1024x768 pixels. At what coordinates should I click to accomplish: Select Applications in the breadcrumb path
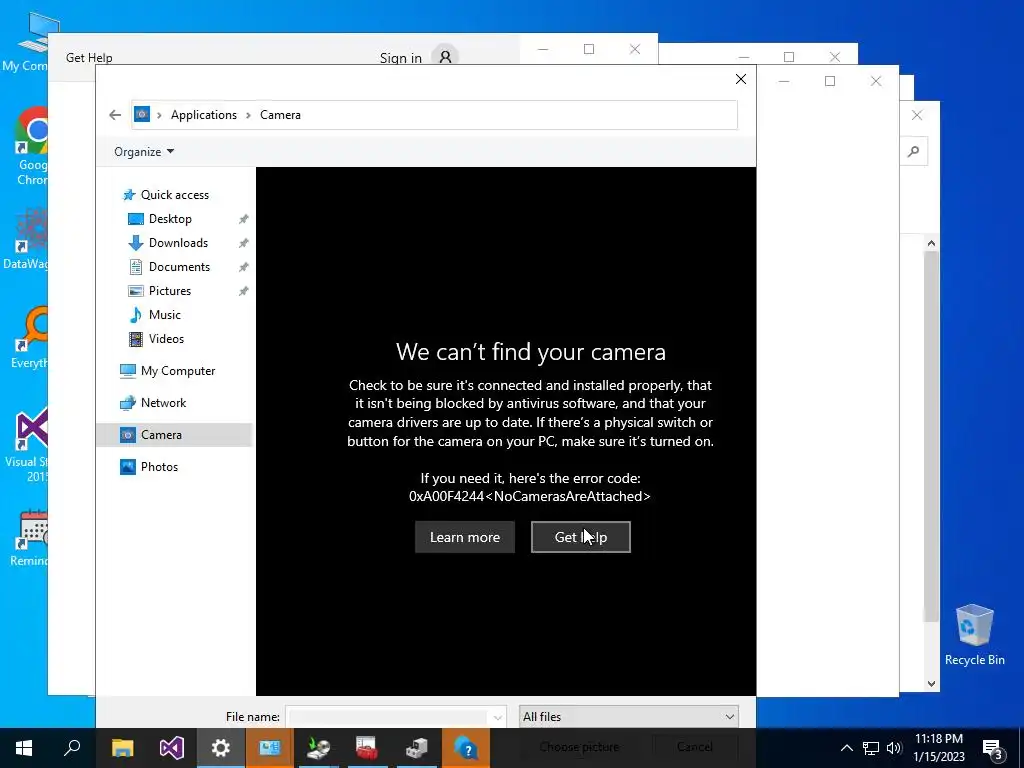[204, 115]
